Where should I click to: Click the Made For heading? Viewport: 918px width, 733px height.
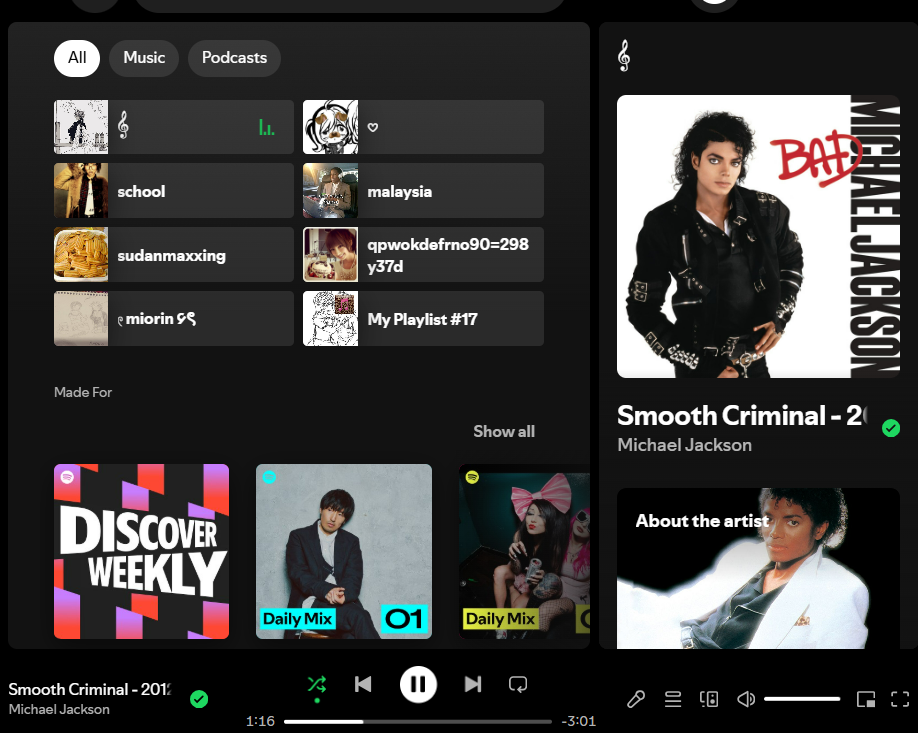pyautogui.click(x=83, y=392)
